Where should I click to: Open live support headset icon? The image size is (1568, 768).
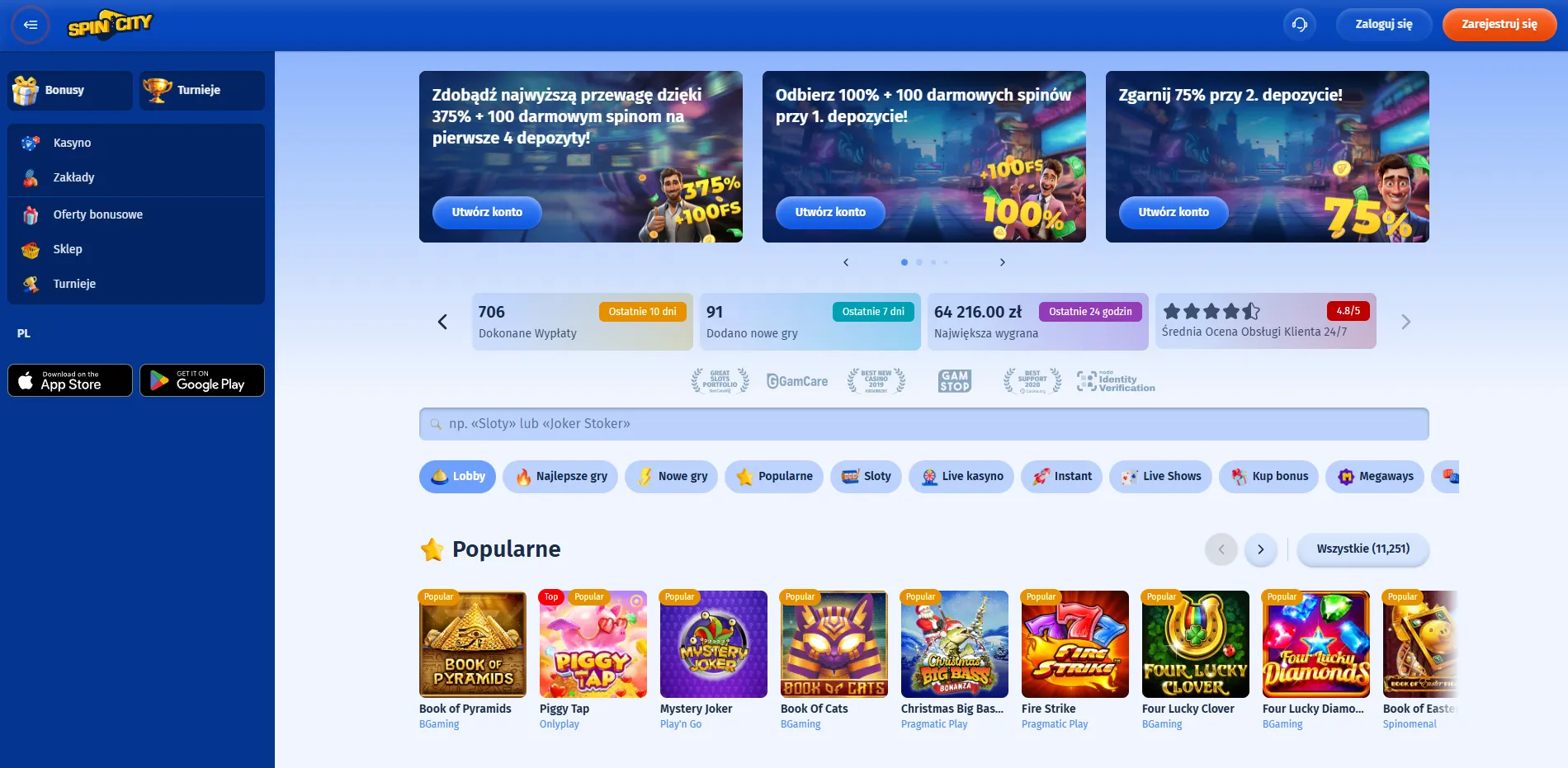tap(1299, 25)
